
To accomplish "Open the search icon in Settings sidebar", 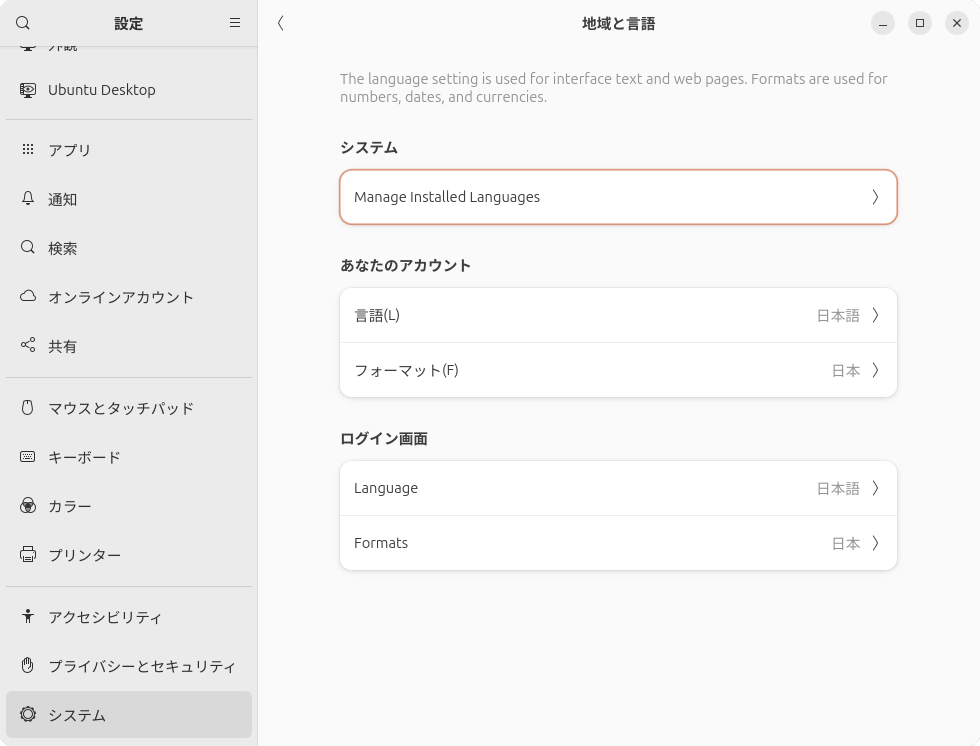I will point(25,22).
